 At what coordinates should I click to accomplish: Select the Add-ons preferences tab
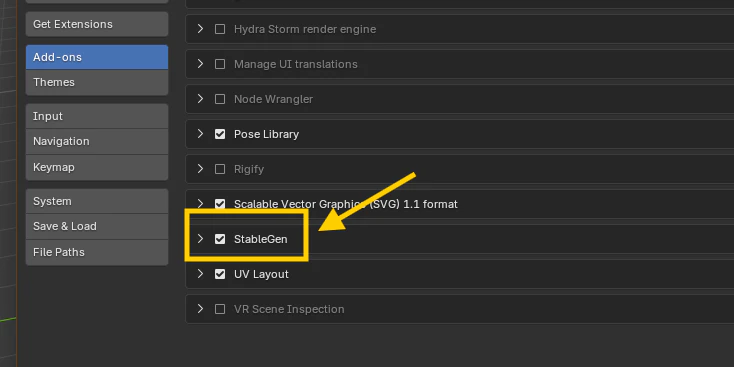(x=97, y=57)
